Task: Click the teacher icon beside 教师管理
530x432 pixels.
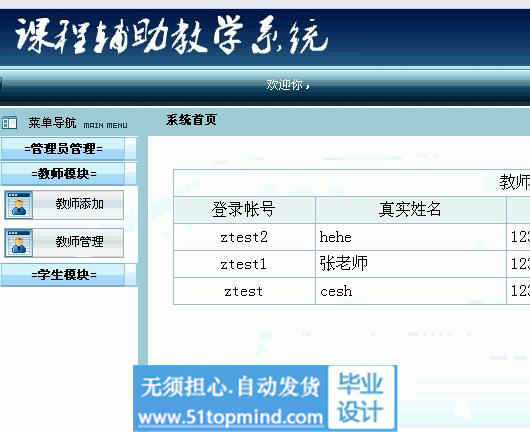Action: (x=19, y=243)
